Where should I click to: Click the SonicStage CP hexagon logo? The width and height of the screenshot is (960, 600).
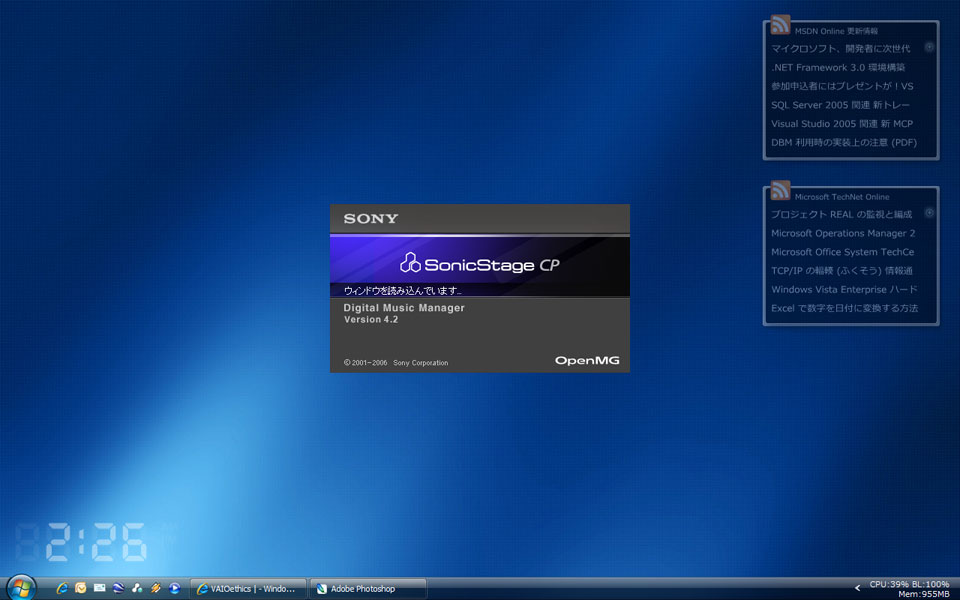click(x=410, y=263)
